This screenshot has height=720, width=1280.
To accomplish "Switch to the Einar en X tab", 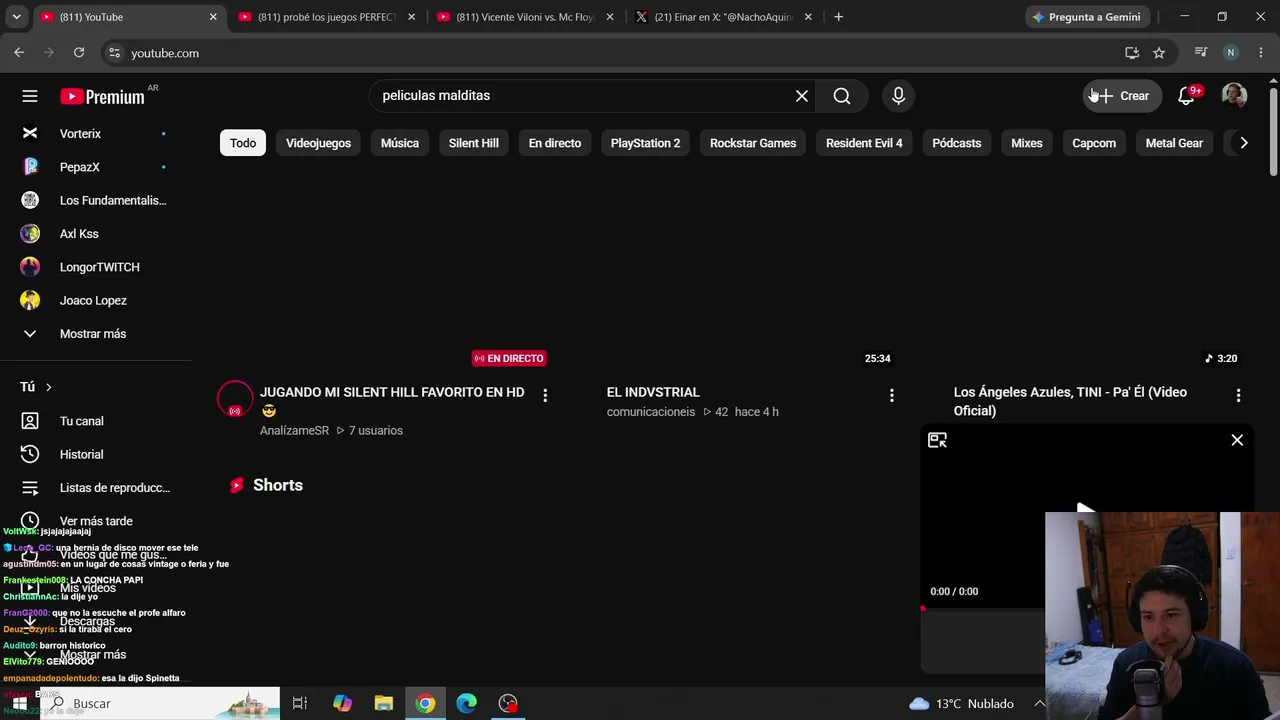I will click(x=722, y=17).
